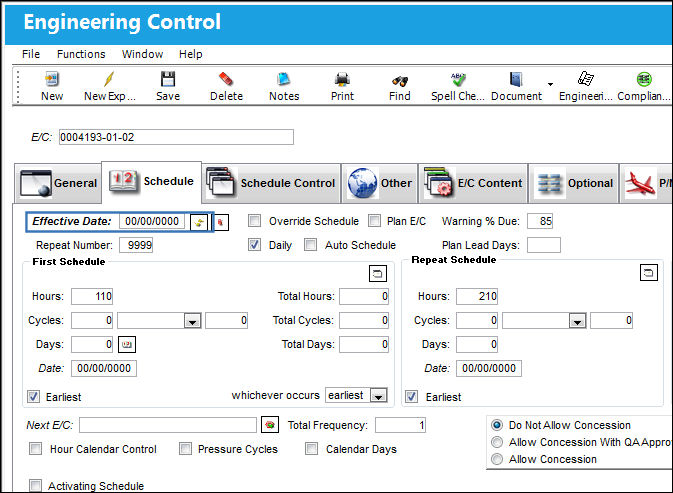
Task: Open the Help menu
Action: tap(191, 54)
